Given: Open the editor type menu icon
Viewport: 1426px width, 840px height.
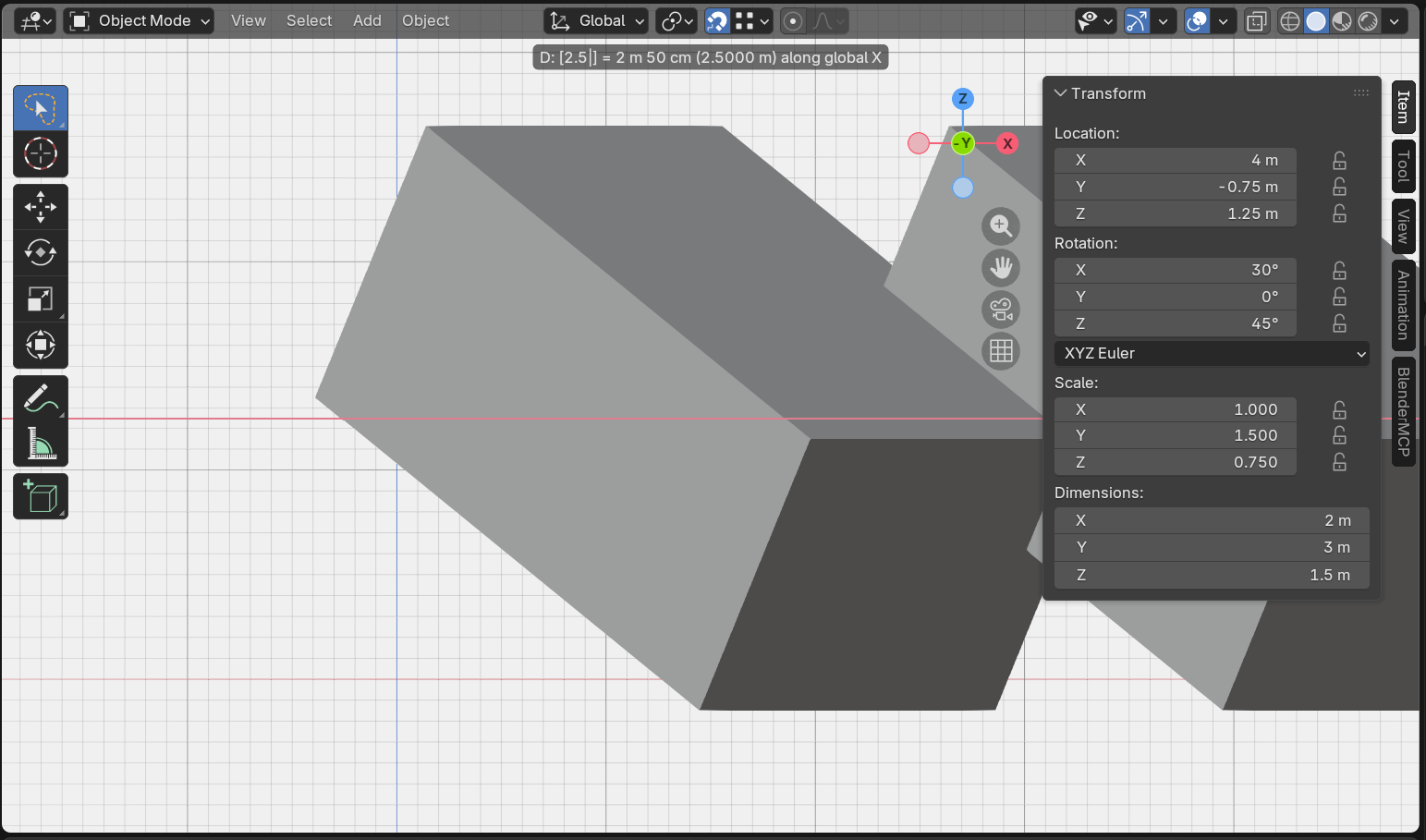Looking at the screenshot, I should pos(35,20).
